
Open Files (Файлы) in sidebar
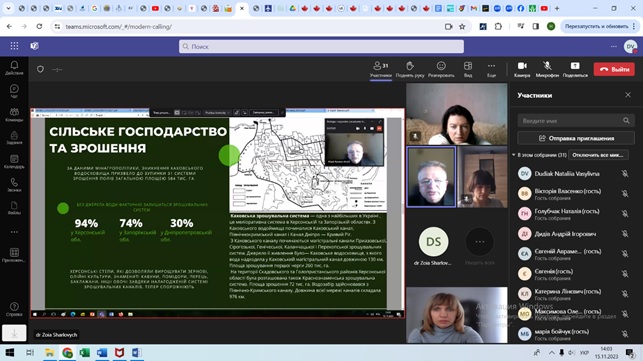tap(14, 208)
